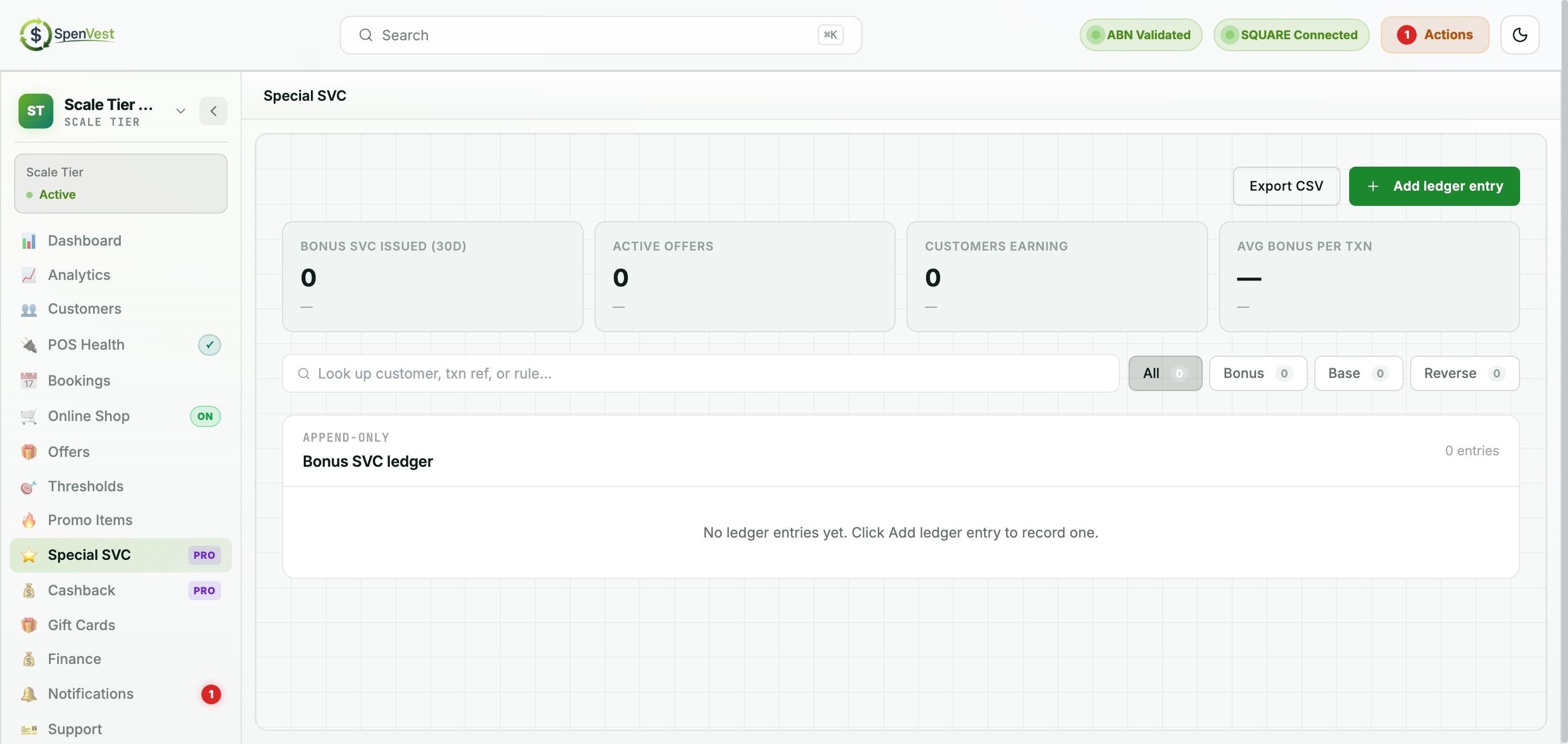This screenshot has height=744, width=1568.
Task: Click the POS Health checkmark badge
Action: tap(210, 345)
